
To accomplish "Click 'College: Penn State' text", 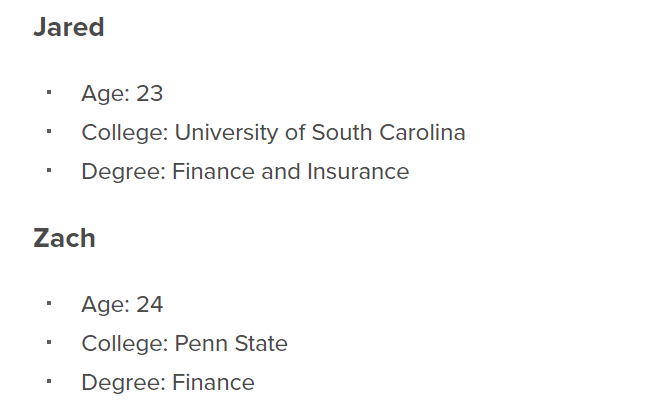I will [184, 343].
